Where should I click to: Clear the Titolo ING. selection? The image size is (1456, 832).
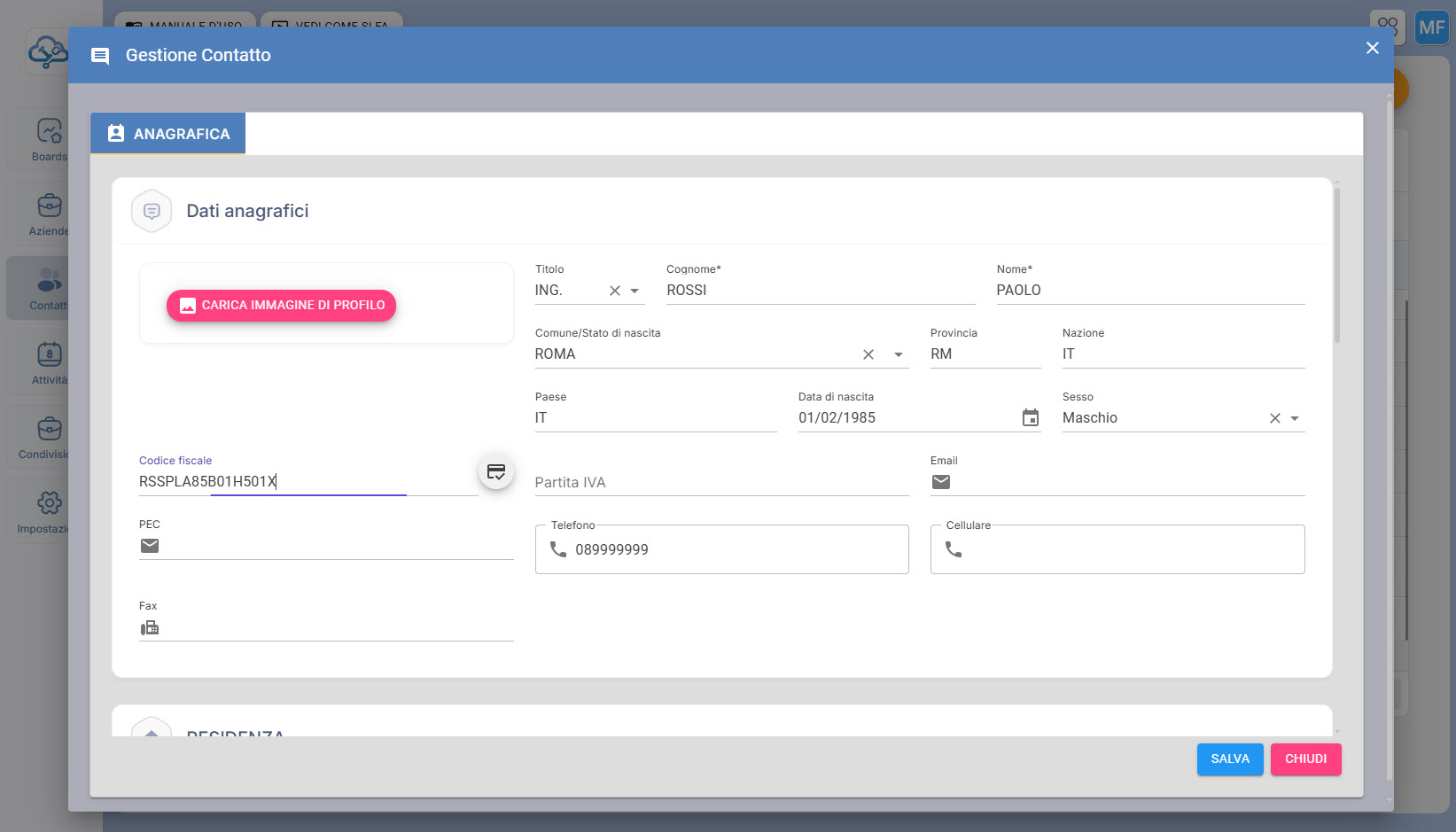pyautogui.click(x=615, y=291)
